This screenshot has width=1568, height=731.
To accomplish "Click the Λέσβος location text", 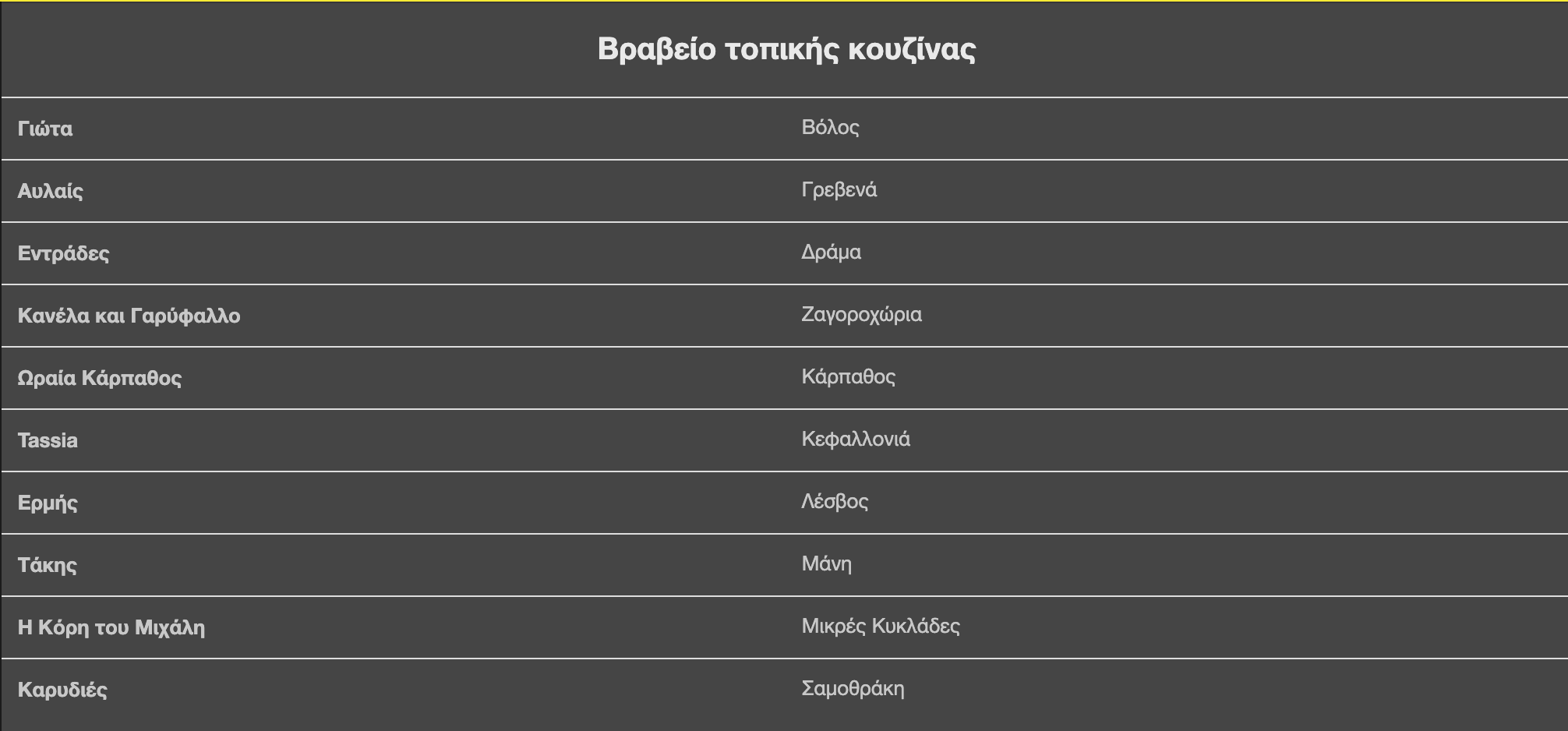I will (834, 501).
